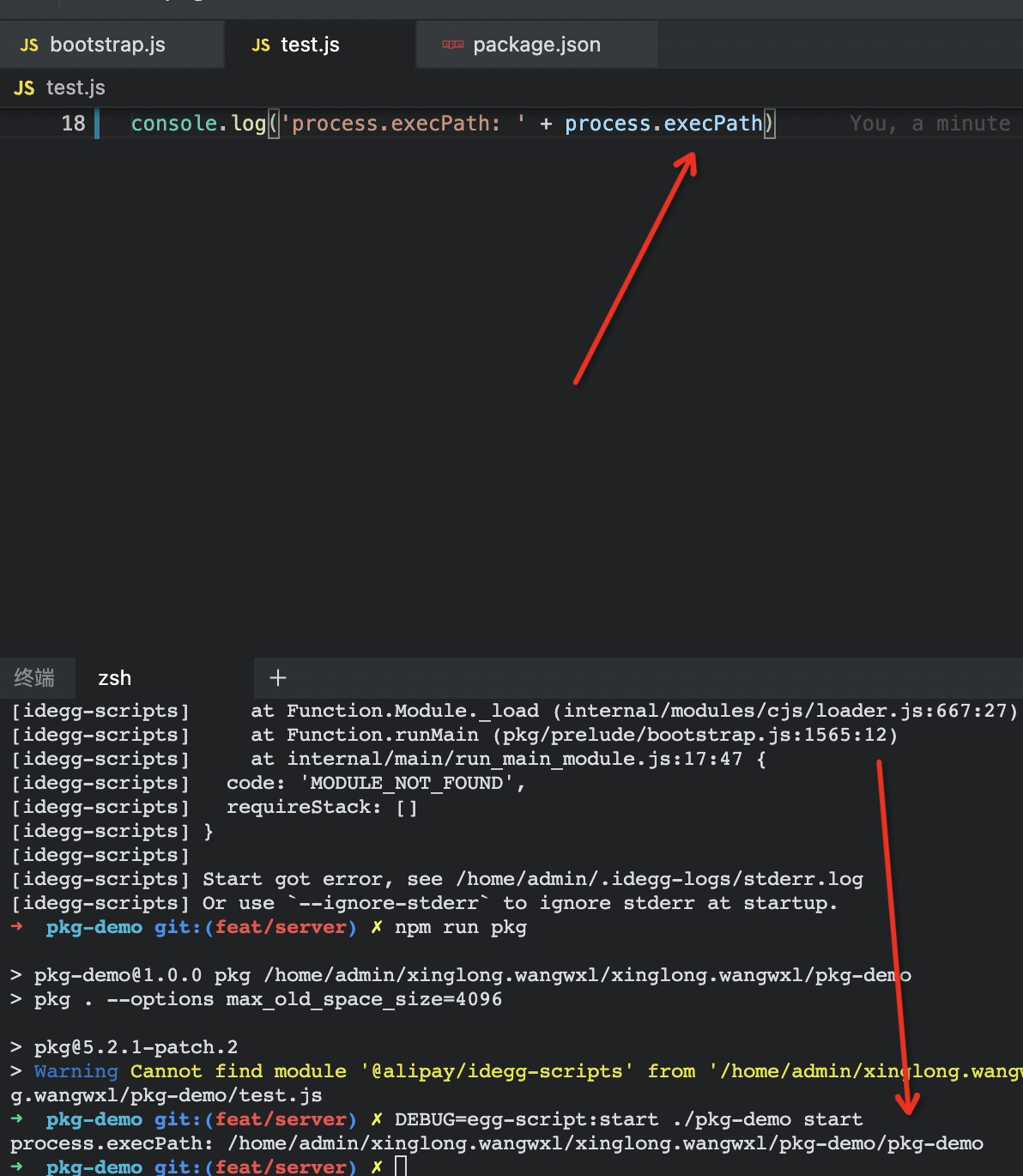Click the JS icon on the test.js tab
Image resolution: width=1023 pixels, height=1176 pixels.
(260, 45)
